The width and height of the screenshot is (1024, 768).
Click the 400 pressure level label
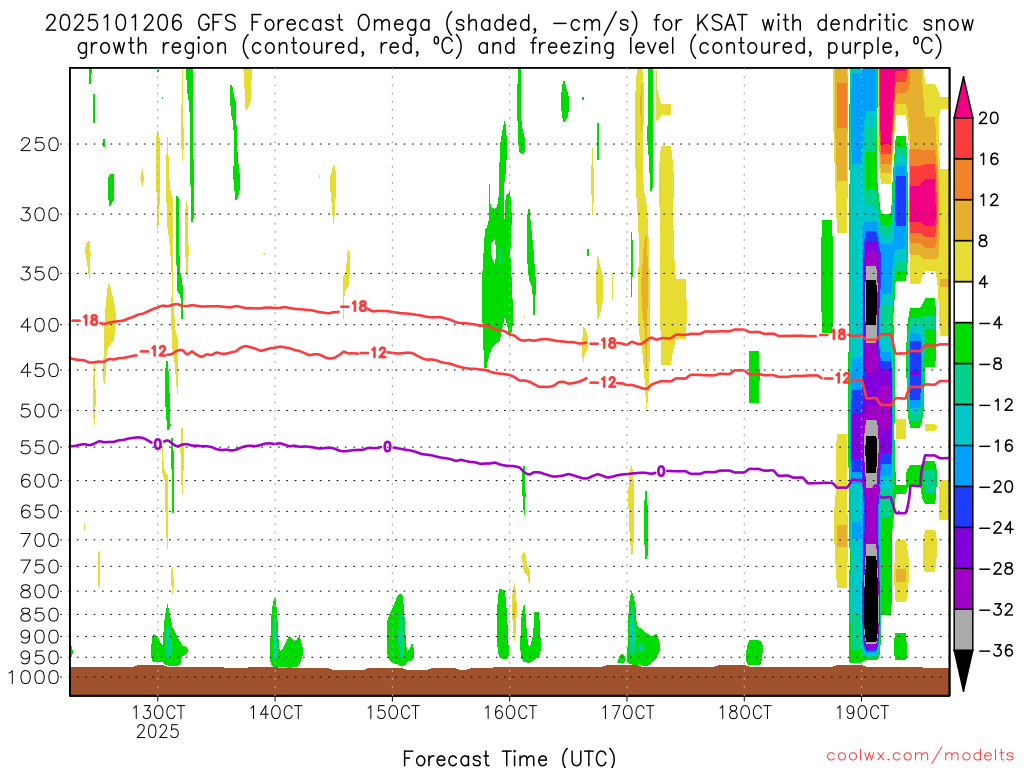click(39, 325)
